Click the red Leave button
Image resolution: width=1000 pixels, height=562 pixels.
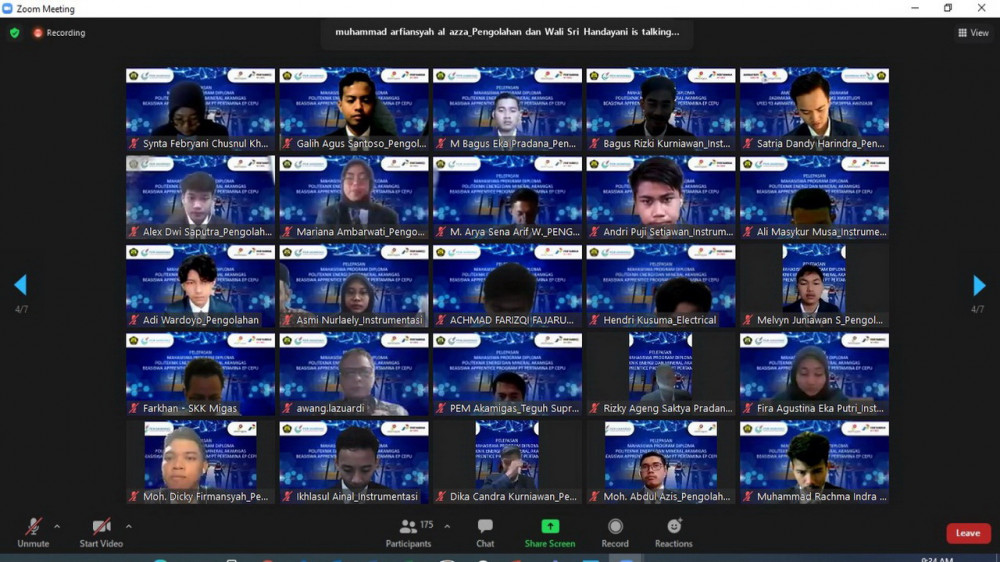click(968, 533)
